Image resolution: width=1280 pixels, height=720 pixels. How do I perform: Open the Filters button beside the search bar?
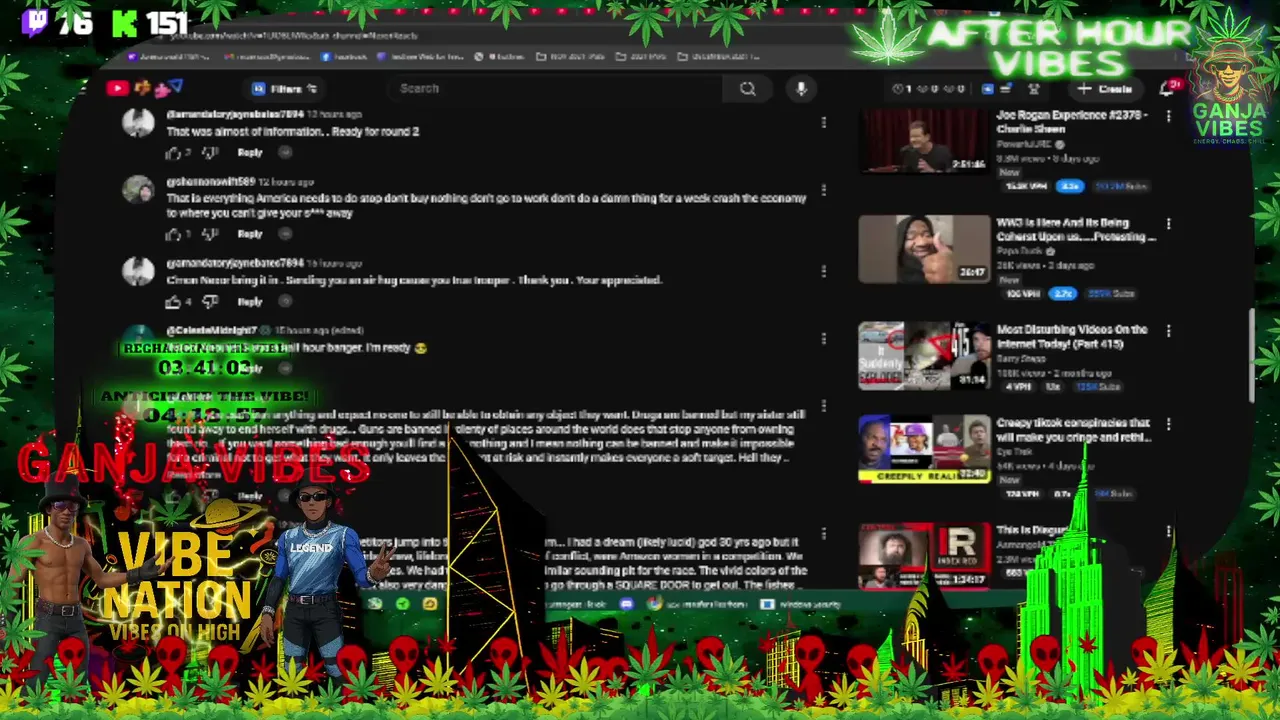tap(285, 88)
